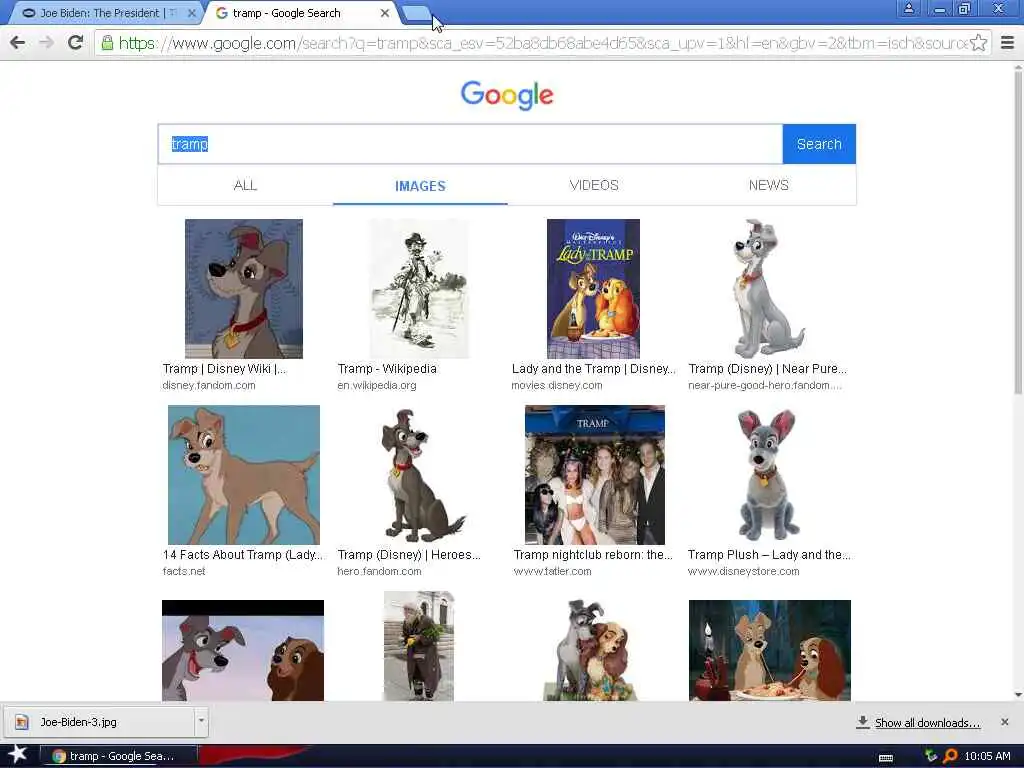Click the Lady and the Tramp | Disney title
The width and height of the screenshot is (1024, 768).
[593, 369]
